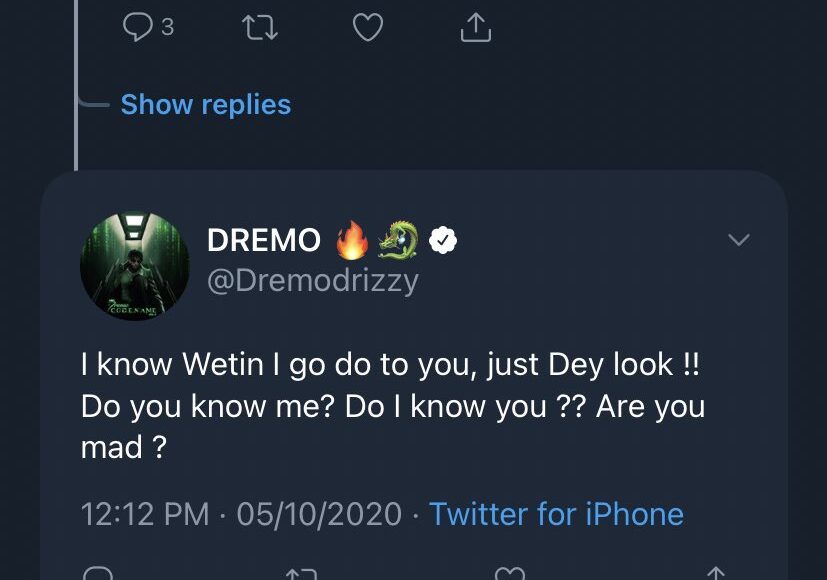Open the 'Twitter for iPhone' source link

pyautogui.click(x=556, y=514)
